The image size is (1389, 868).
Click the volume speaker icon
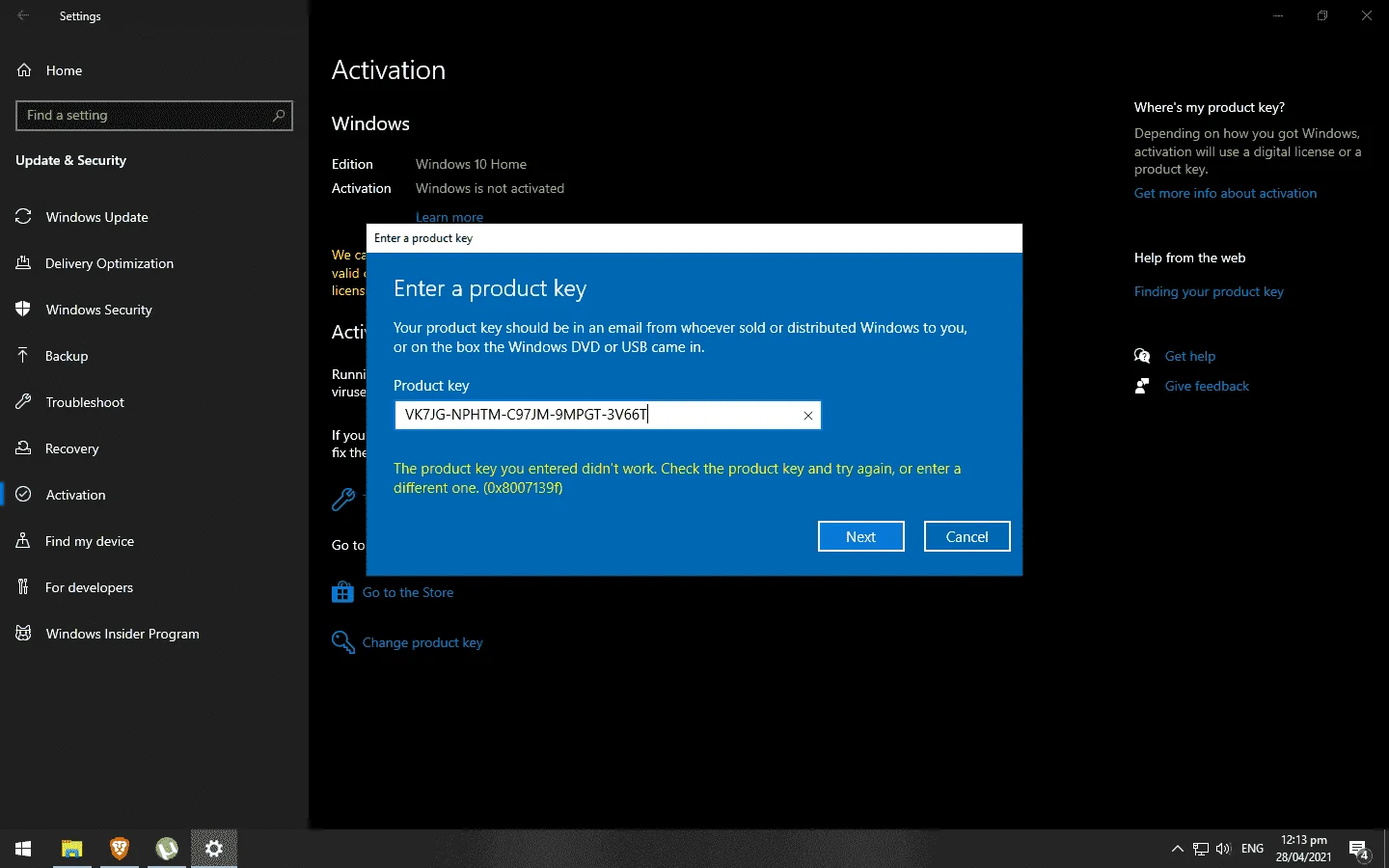1223,849
